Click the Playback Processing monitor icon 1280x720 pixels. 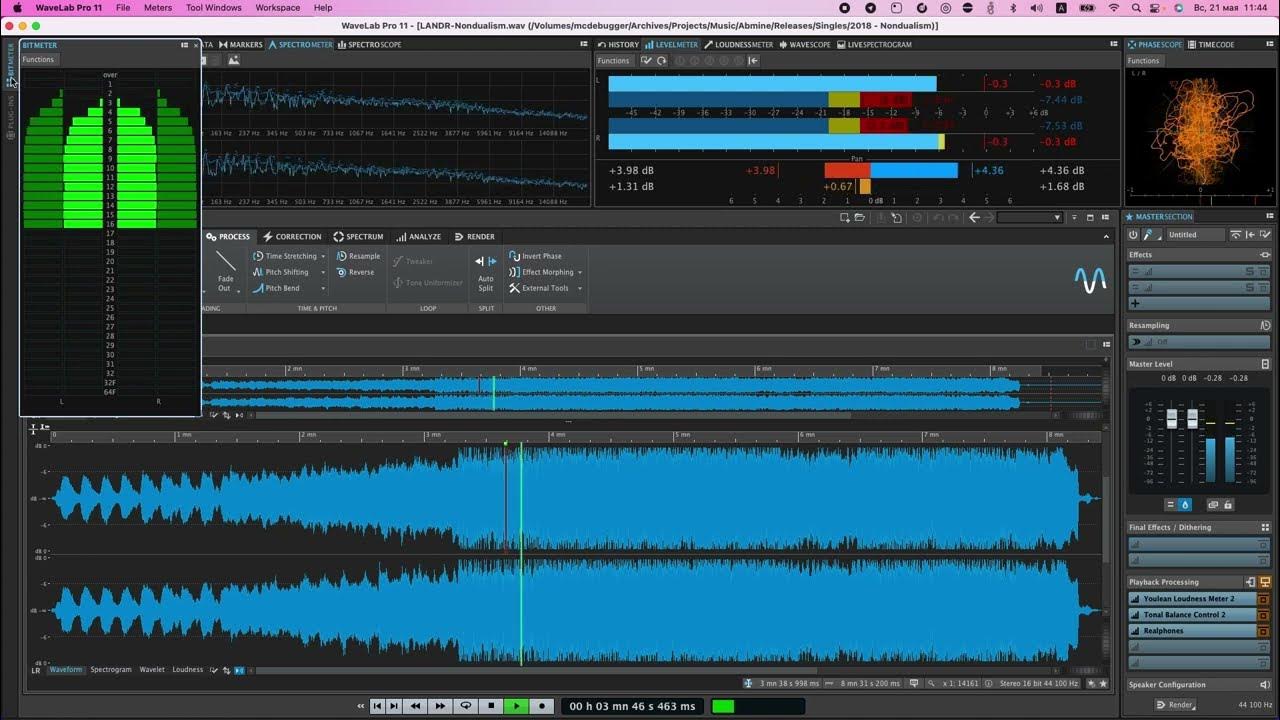pyautogui.click(x=1265, y=582)
